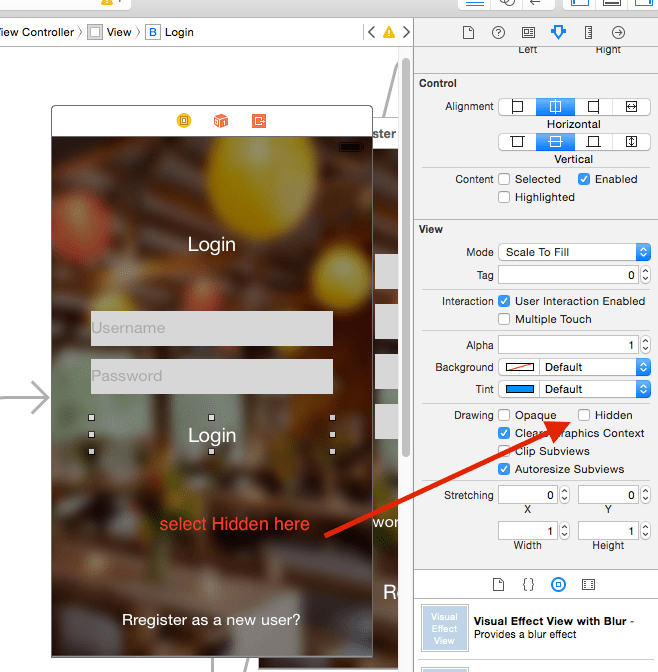Select View Controller in jump bar
The height and width of the screenshot is (672, 658).
pyautogui.click(x=37, y=32)
